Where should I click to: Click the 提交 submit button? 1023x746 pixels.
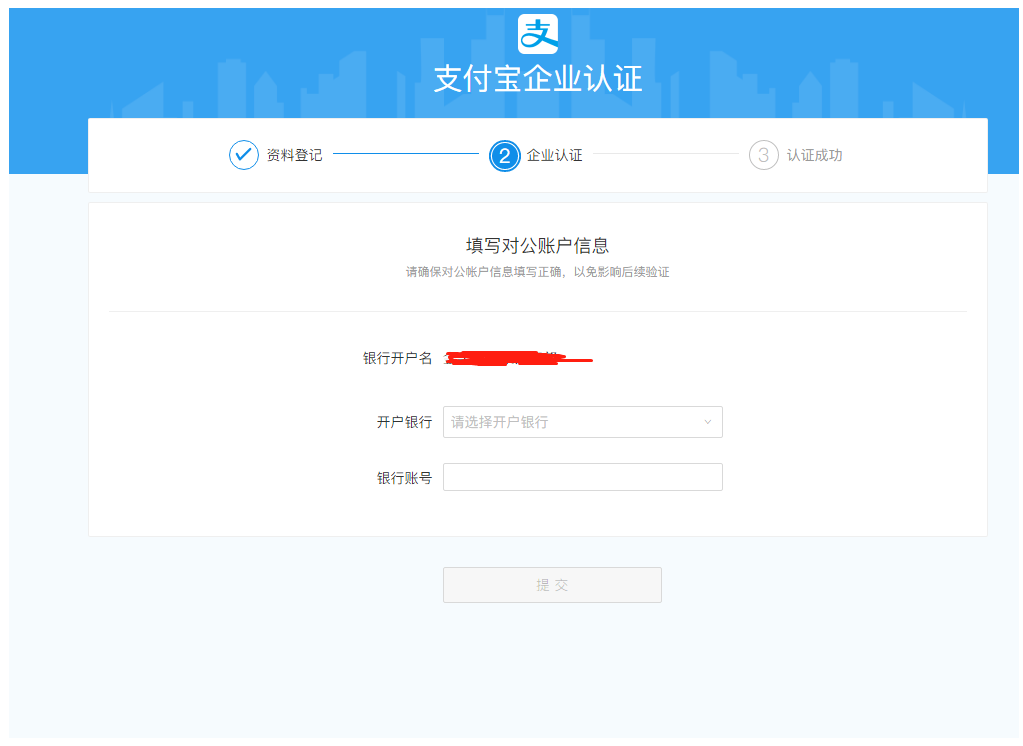tap(552, 585)
